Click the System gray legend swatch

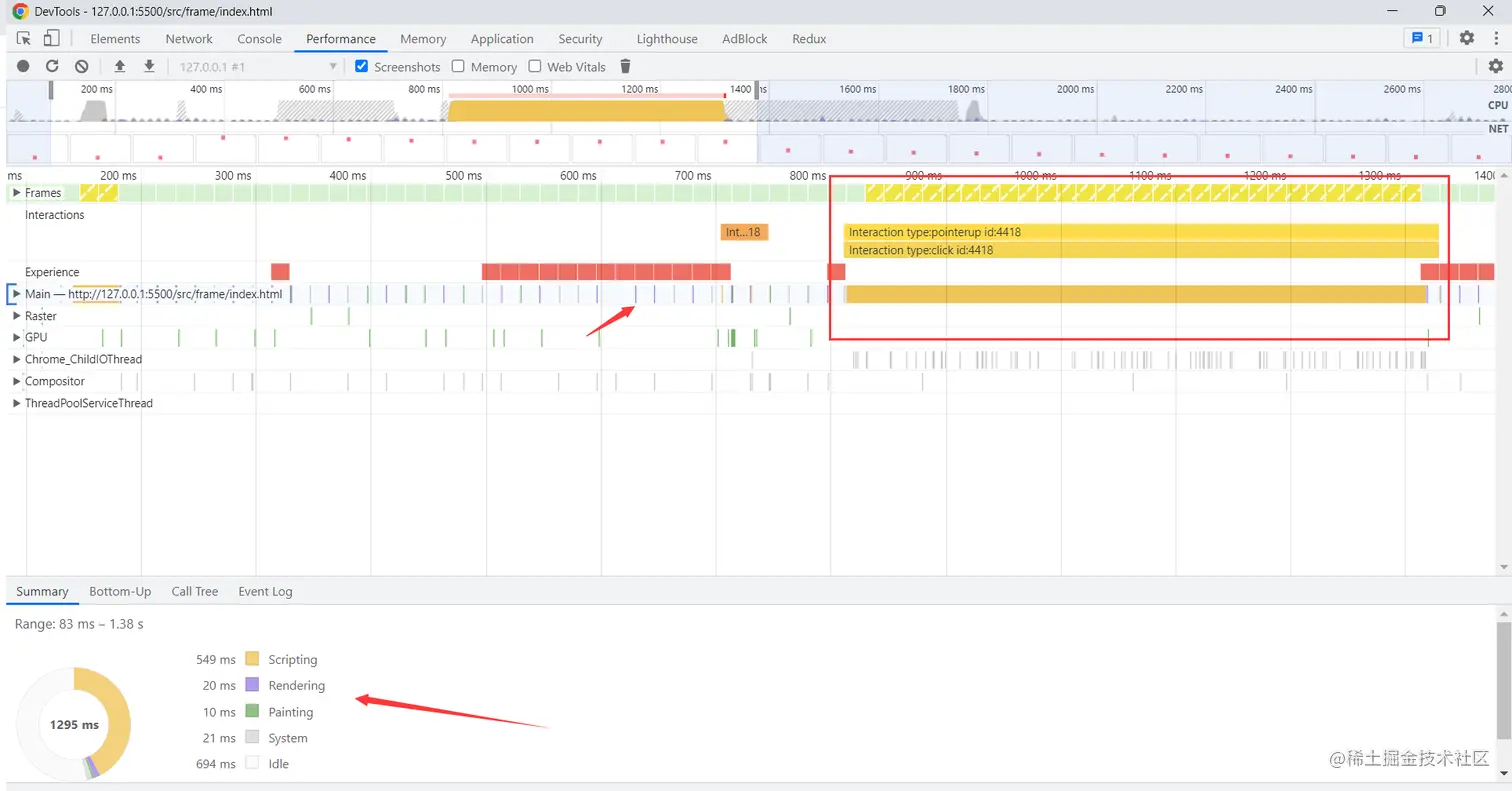[252, 738]
